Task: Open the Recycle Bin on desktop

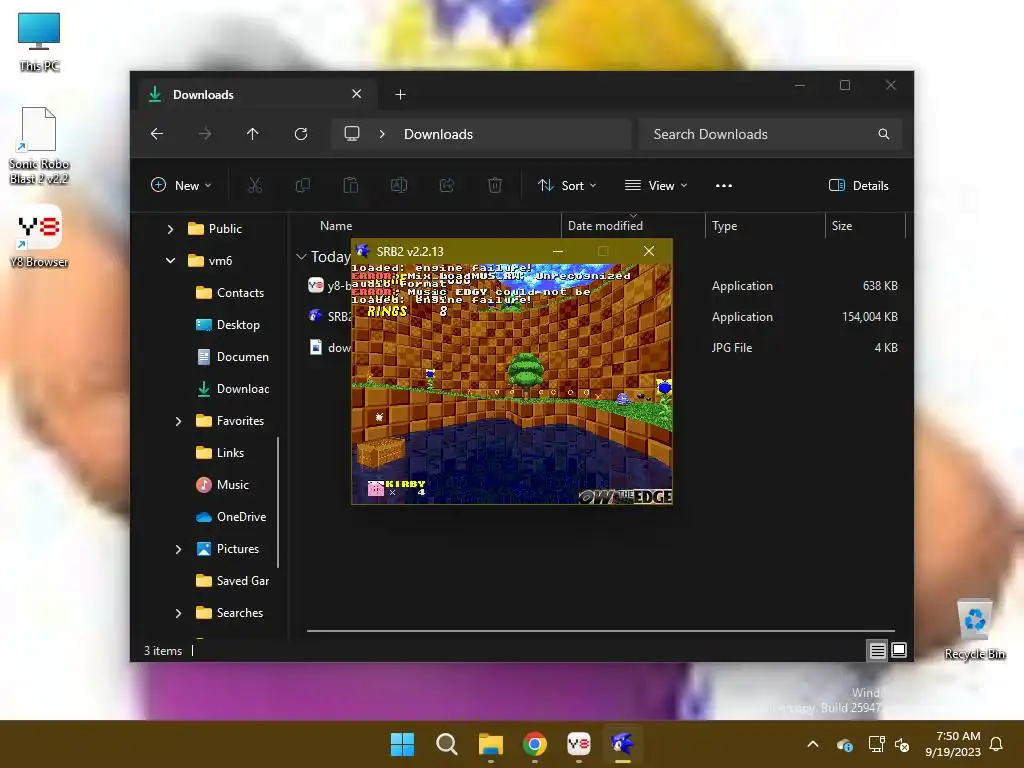Action: point(974,630)
